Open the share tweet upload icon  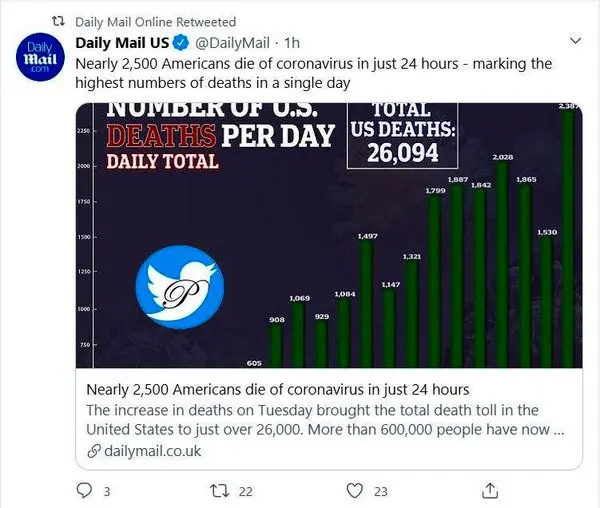[490, 491]
